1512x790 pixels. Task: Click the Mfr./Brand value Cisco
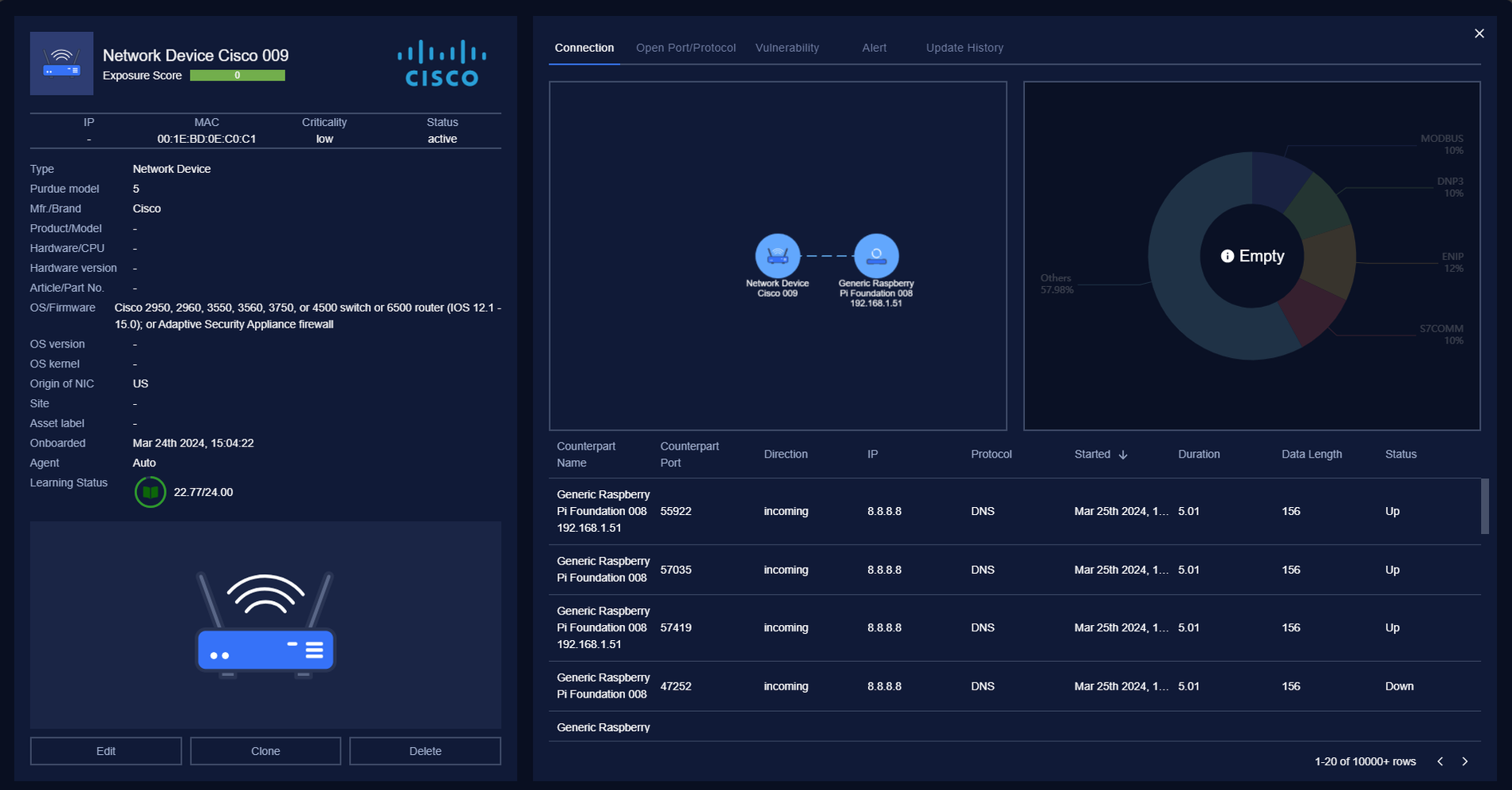point(147,209)
